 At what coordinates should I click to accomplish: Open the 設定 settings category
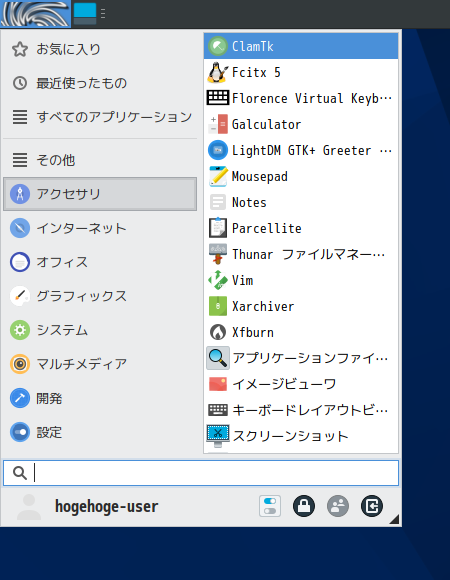coord(100,432)
